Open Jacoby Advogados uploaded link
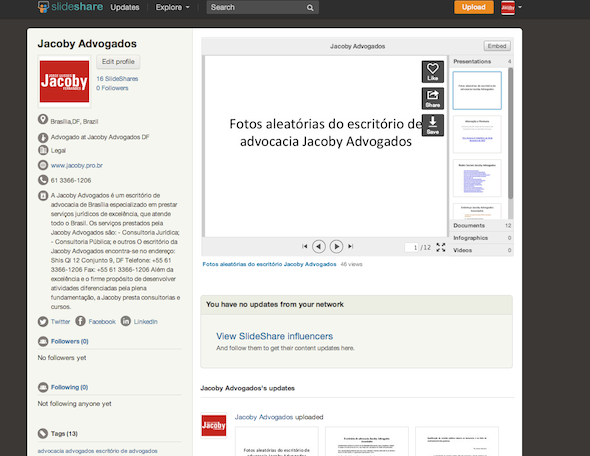 [264, 417]
